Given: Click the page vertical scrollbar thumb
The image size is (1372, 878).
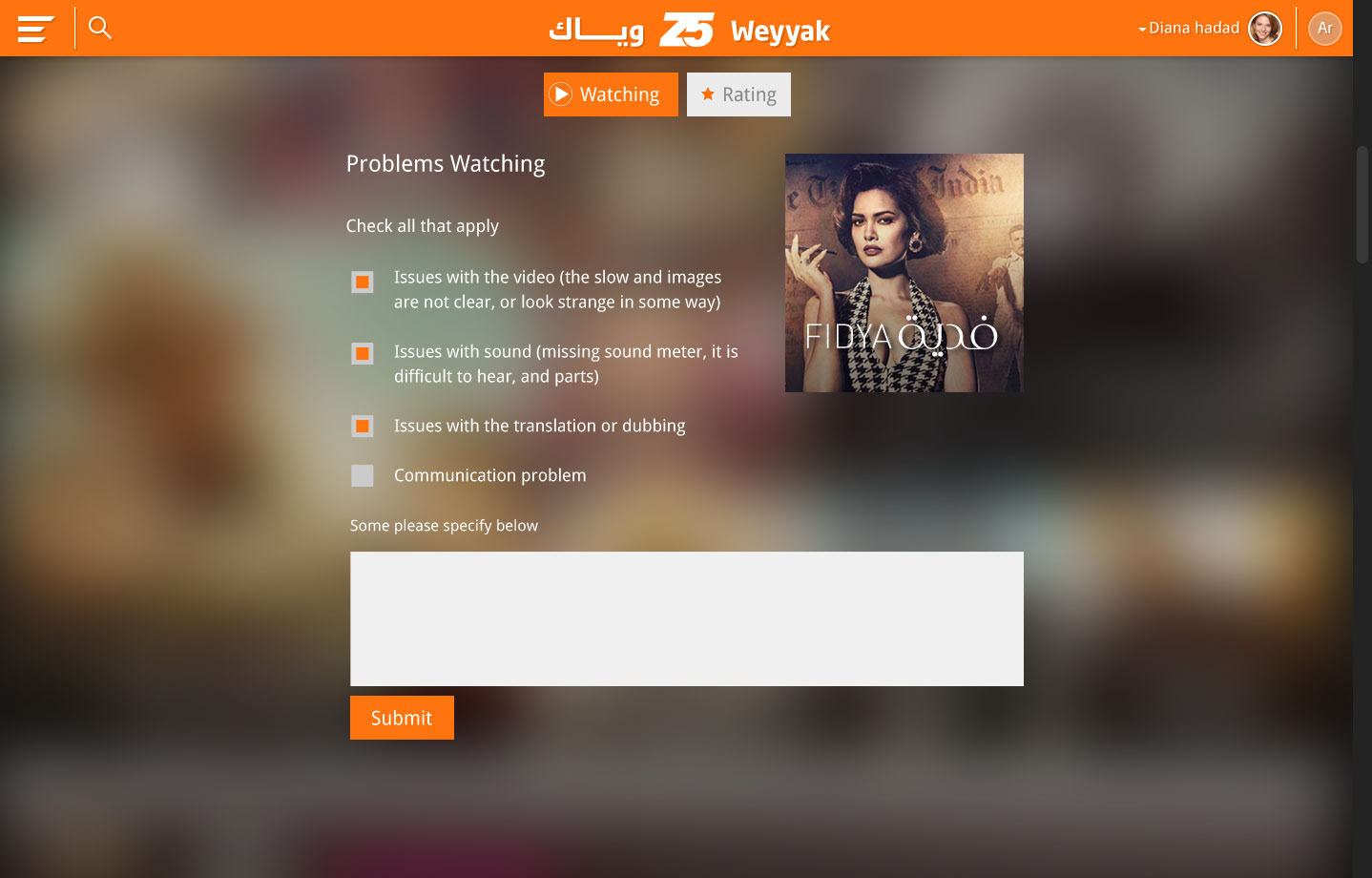Looking at the screenshot, I should pos(1362,204).
